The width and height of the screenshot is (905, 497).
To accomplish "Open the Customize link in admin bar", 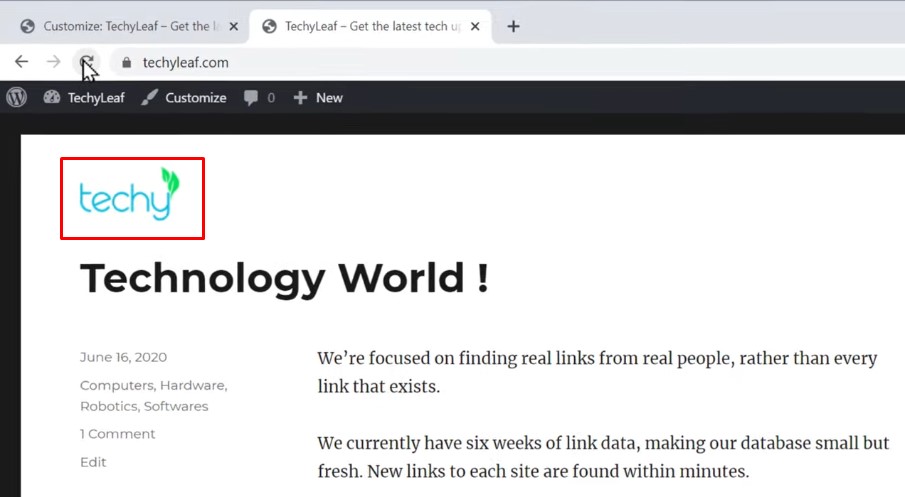I will coord(184,97).
